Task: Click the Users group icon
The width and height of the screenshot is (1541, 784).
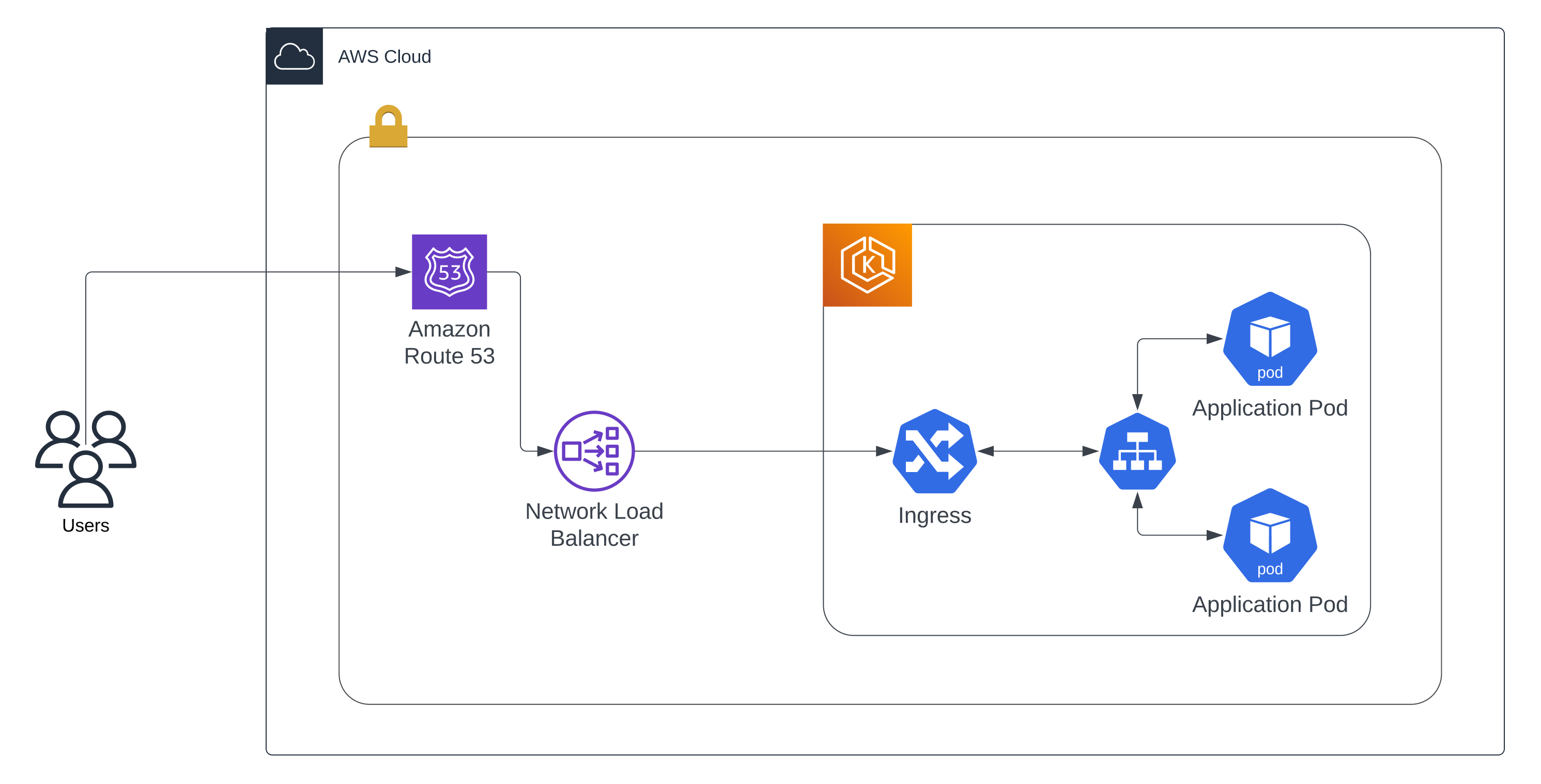Action: [86, 459]
